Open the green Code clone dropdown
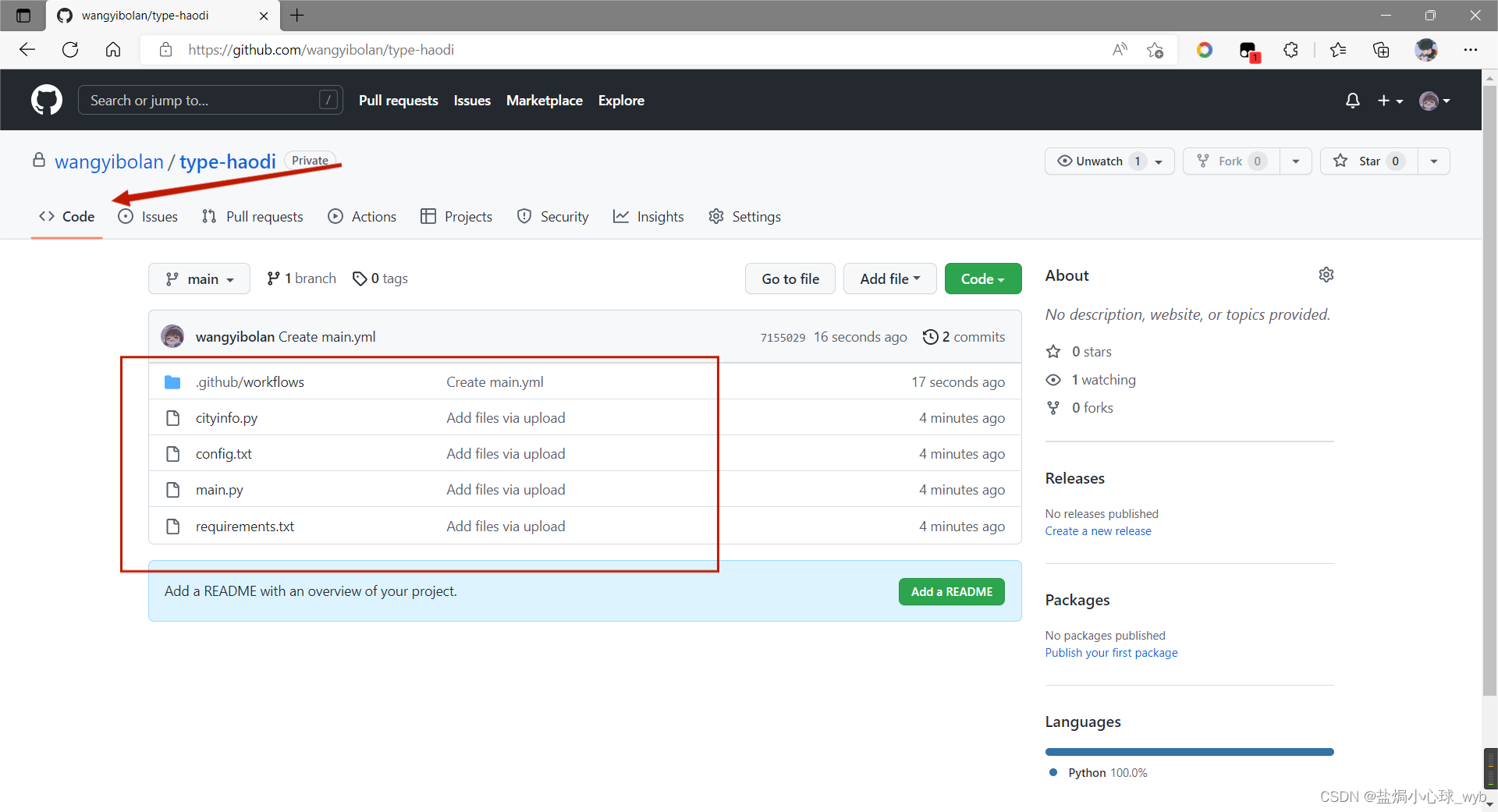This screenshot has height=812, width=1498. (x=983, y=278)
